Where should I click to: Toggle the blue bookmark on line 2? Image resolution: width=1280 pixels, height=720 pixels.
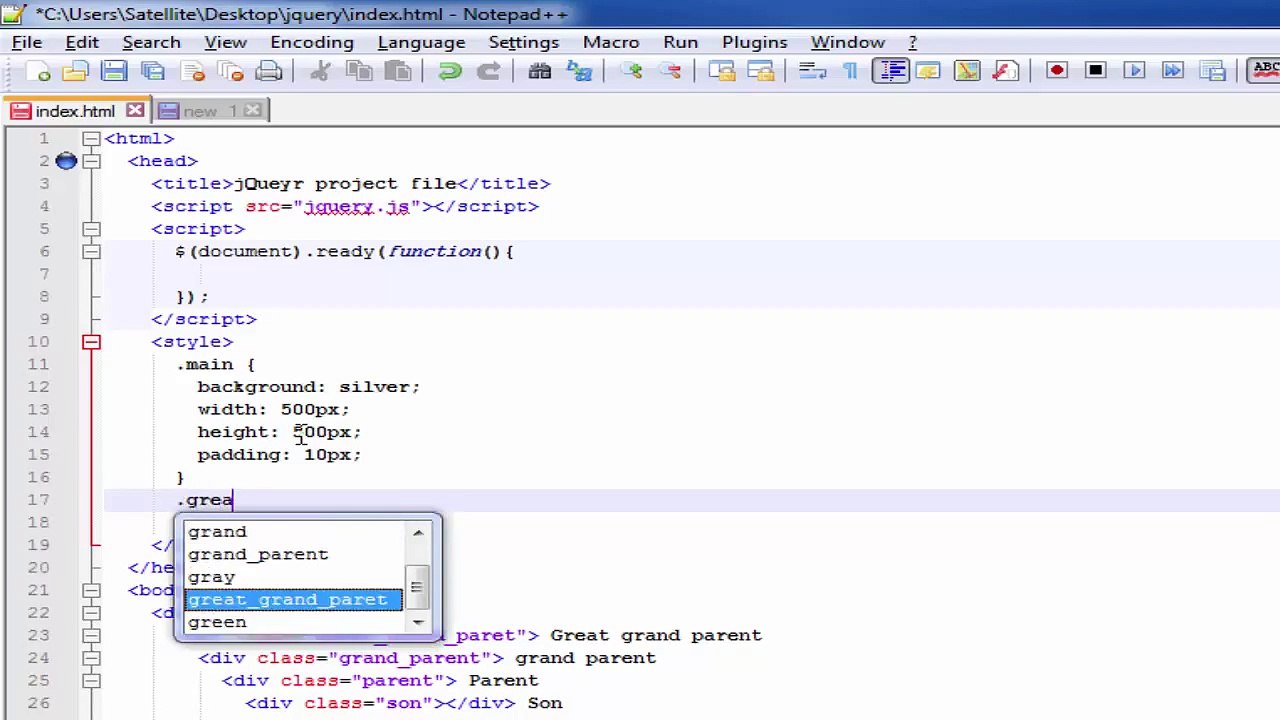pos(66,161)
